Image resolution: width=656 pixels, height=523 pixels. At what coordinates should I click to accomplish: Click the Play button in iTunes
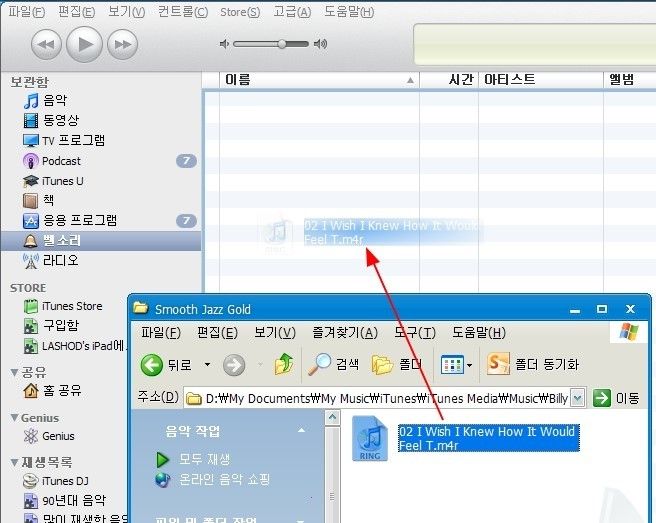click(85, 44)
